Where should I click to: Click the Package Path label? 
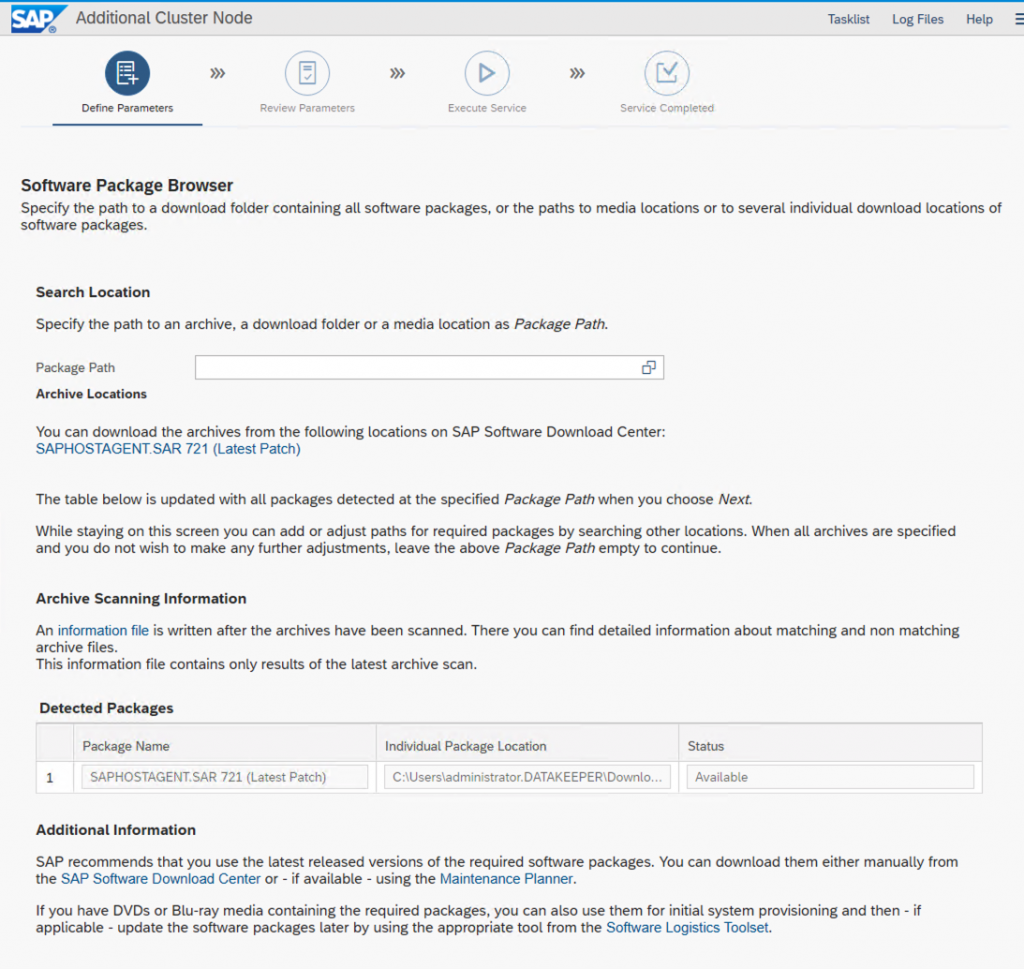pos(75,368)
